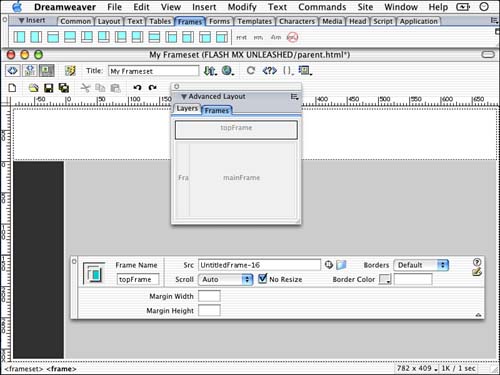
Task: Insert Right and Nested Top frames
Action: pyautogui.click(x=188, y=37)
